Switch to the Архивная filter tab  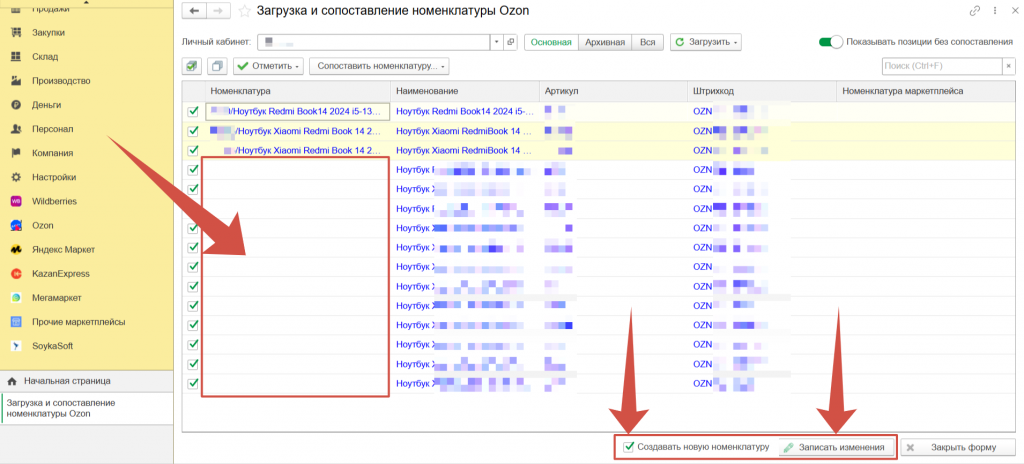[604, 42]
